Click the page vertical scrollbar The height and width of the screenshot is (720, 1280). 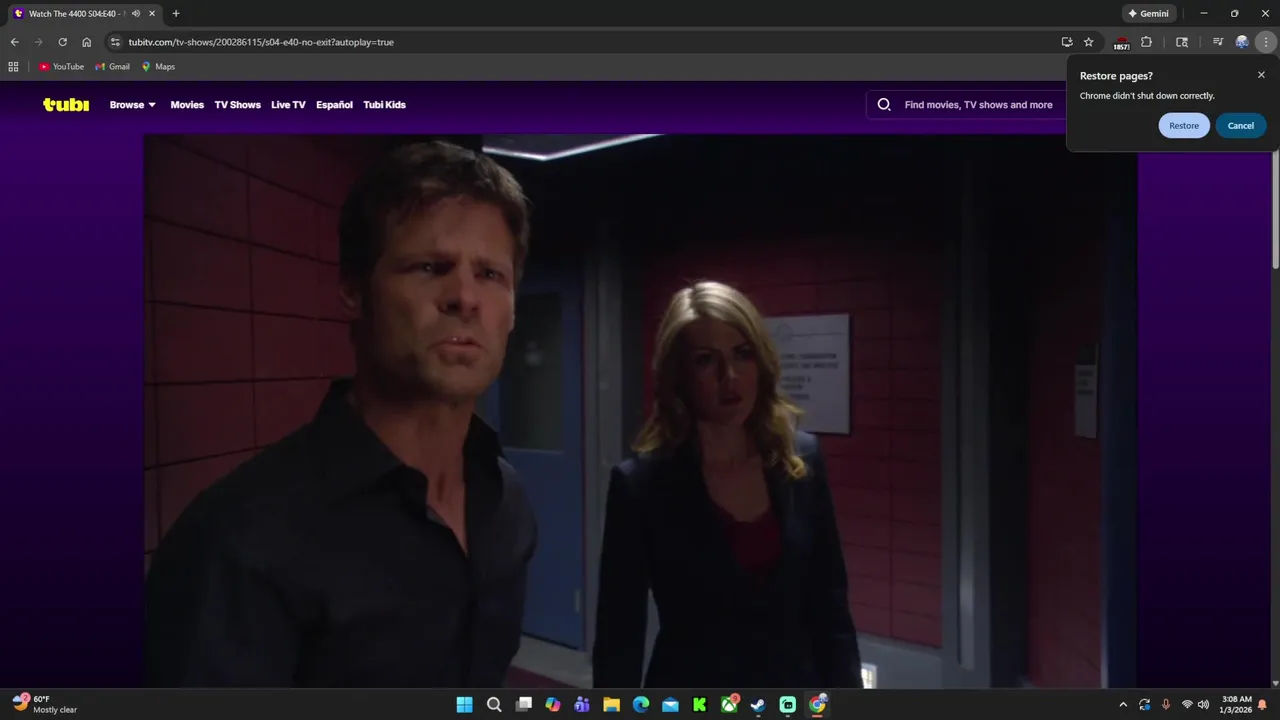tap(1275, 210)
